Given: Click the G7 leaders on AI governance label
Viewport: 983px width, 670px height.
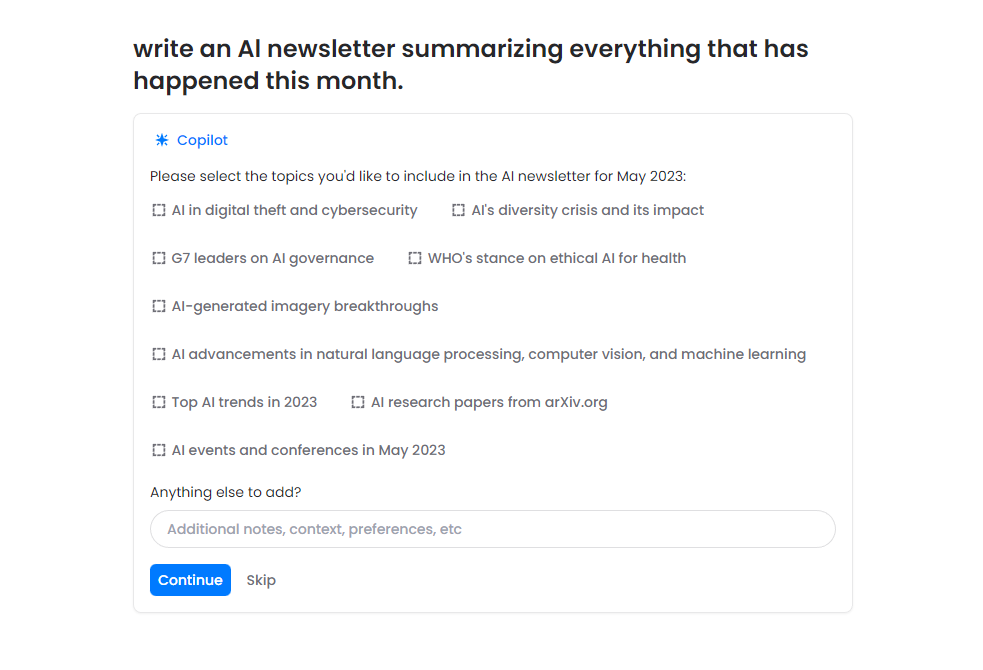Looking at the screenshot, I should pyautogui.click(x=272, y=259).
